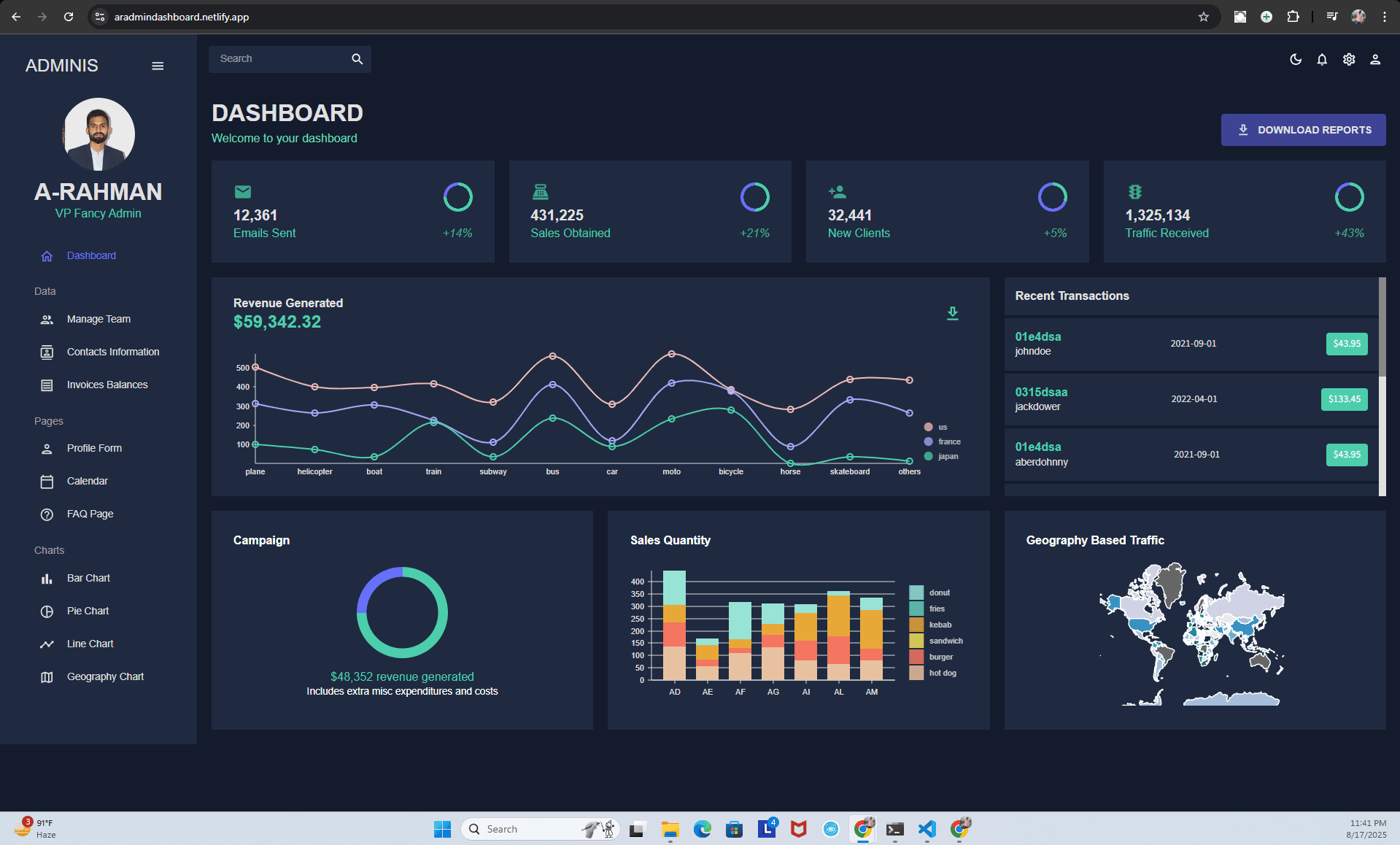Bookmark this page with the star icon

[1204, 17]
